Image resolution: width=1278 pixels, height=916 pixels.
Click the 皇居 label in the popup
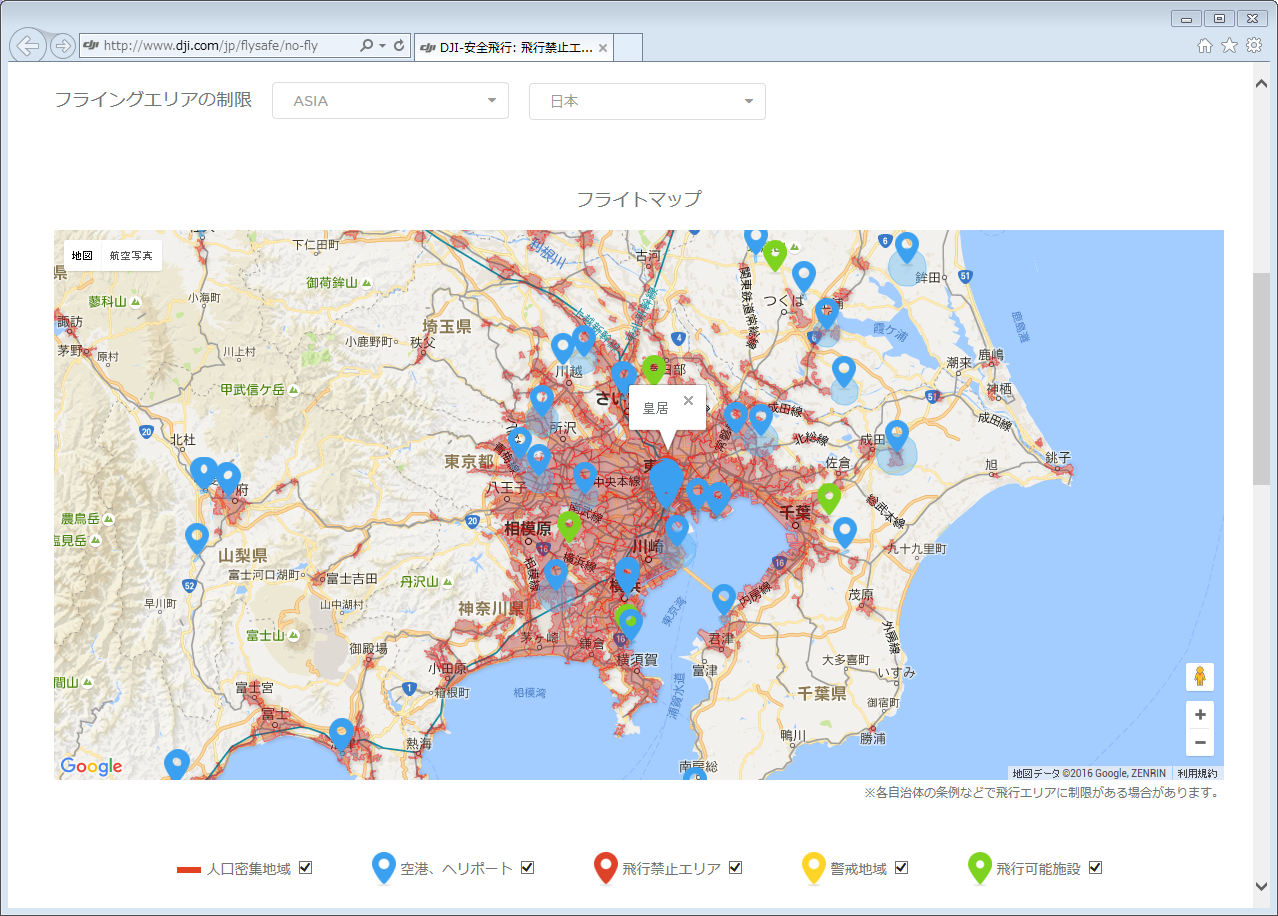coord(655,408)
